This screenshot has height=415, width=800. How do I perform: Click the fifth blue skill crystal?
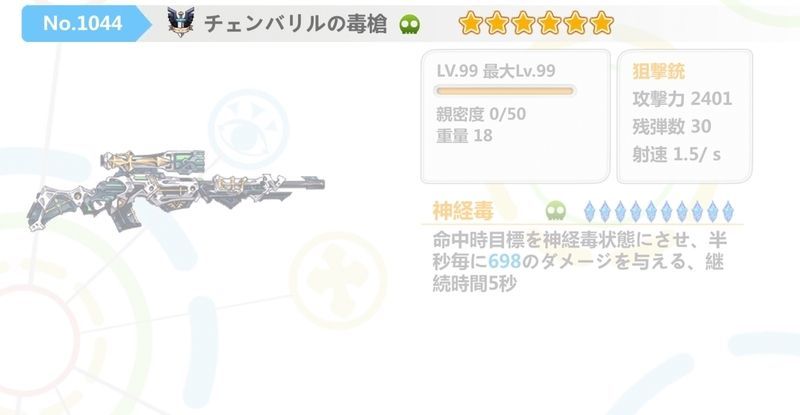[651, 211]
